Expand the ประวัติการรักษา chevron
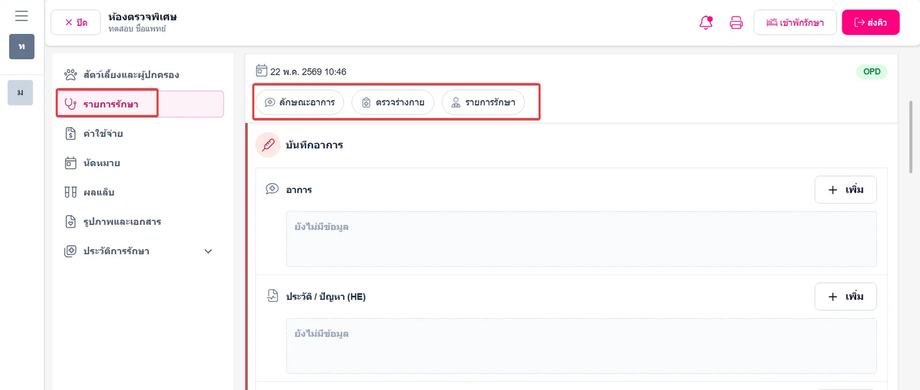 (x=208, y=251)
